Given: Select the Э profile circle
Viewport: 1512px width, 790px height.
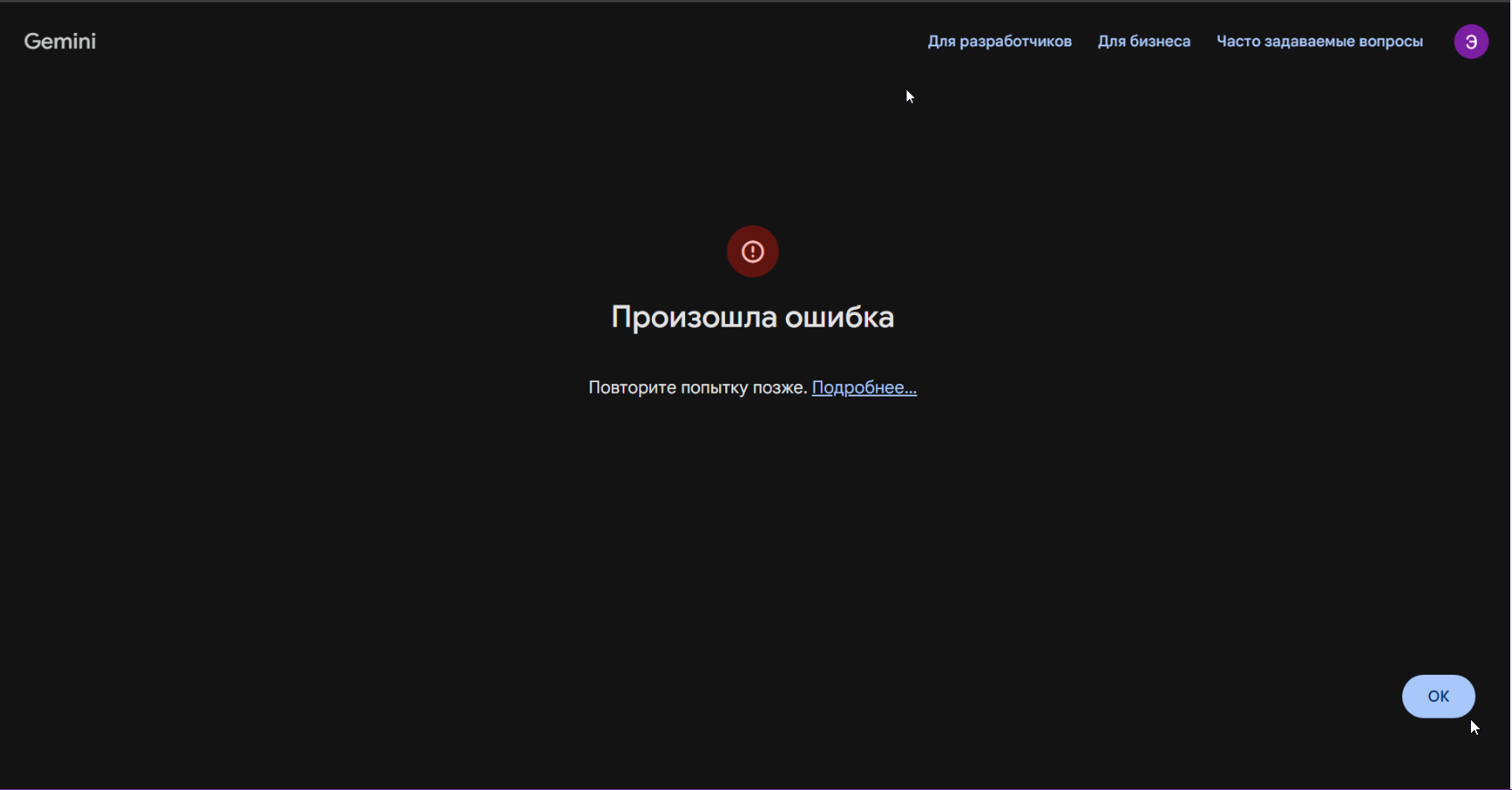Looking at the screenshot, I should tap(1470, 42).
